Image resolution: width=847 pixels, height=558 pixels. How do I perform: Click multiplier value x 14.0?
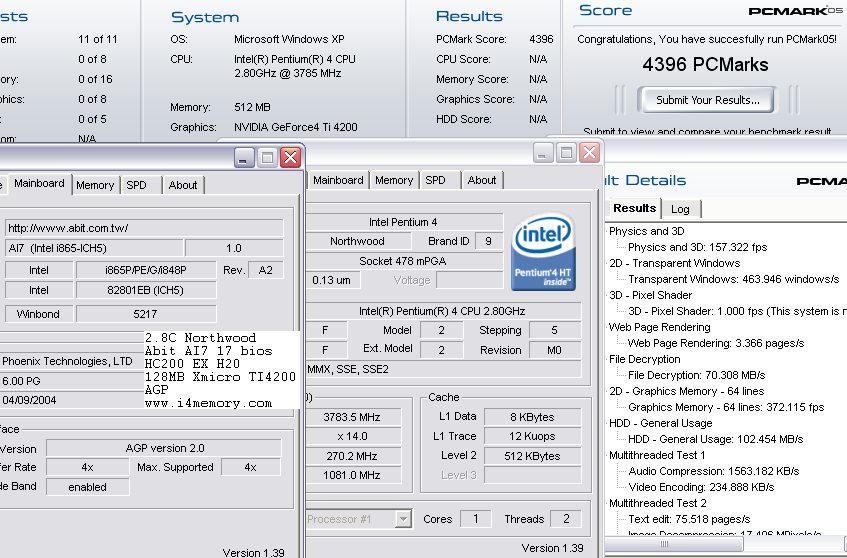[x=352, y=436]
